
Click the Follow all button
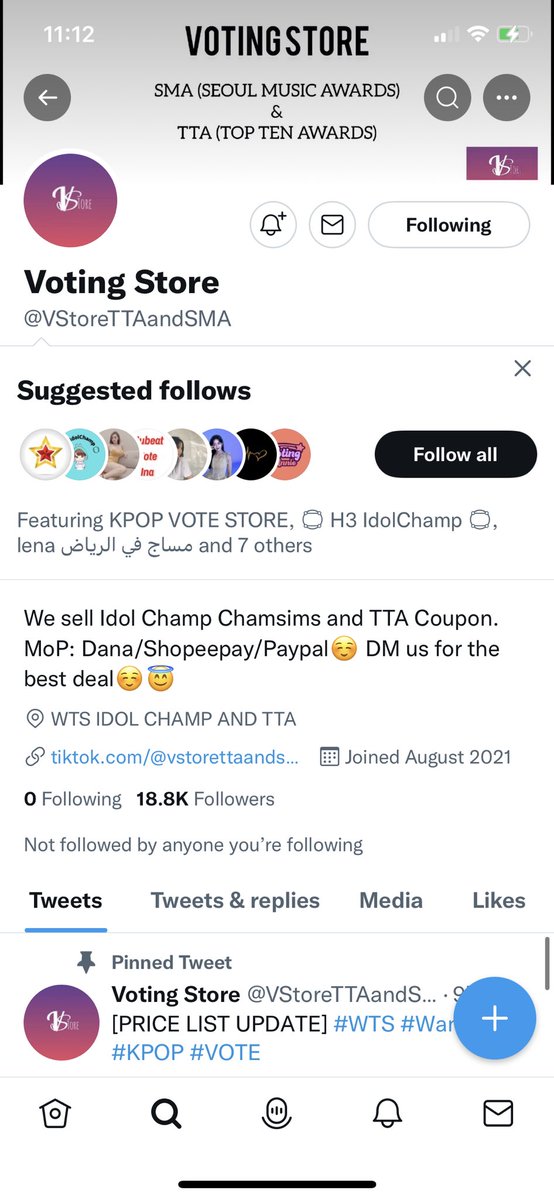455,454
